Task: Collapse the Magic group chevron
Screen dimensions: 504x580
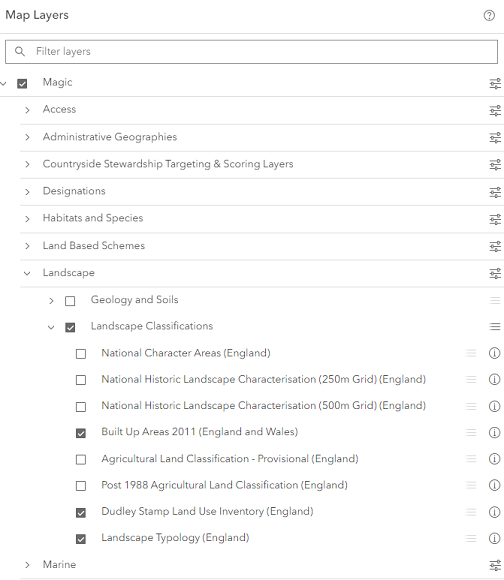Action: [3, 84]
